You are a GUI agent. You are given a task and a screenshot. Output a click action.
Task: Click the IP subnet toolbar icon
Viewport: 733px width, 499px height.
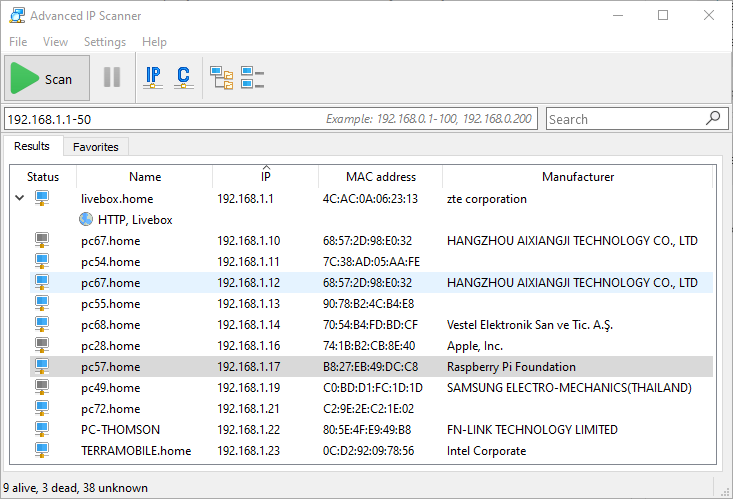(x=153, y=78)
